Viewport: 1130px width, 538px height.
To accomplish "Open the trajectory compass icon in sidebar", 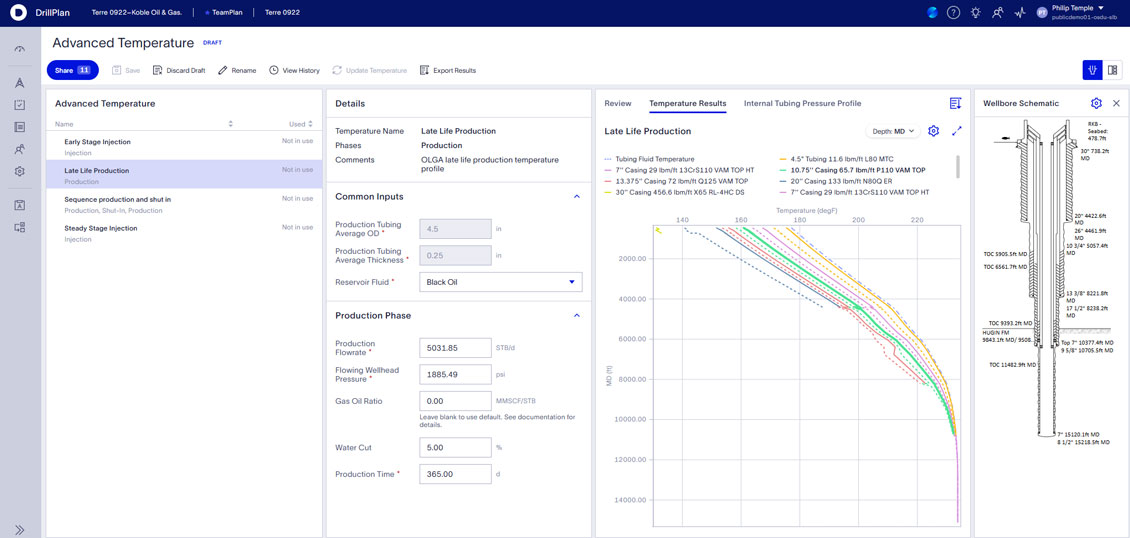I will pyautogui.click(x=19, y=83).
